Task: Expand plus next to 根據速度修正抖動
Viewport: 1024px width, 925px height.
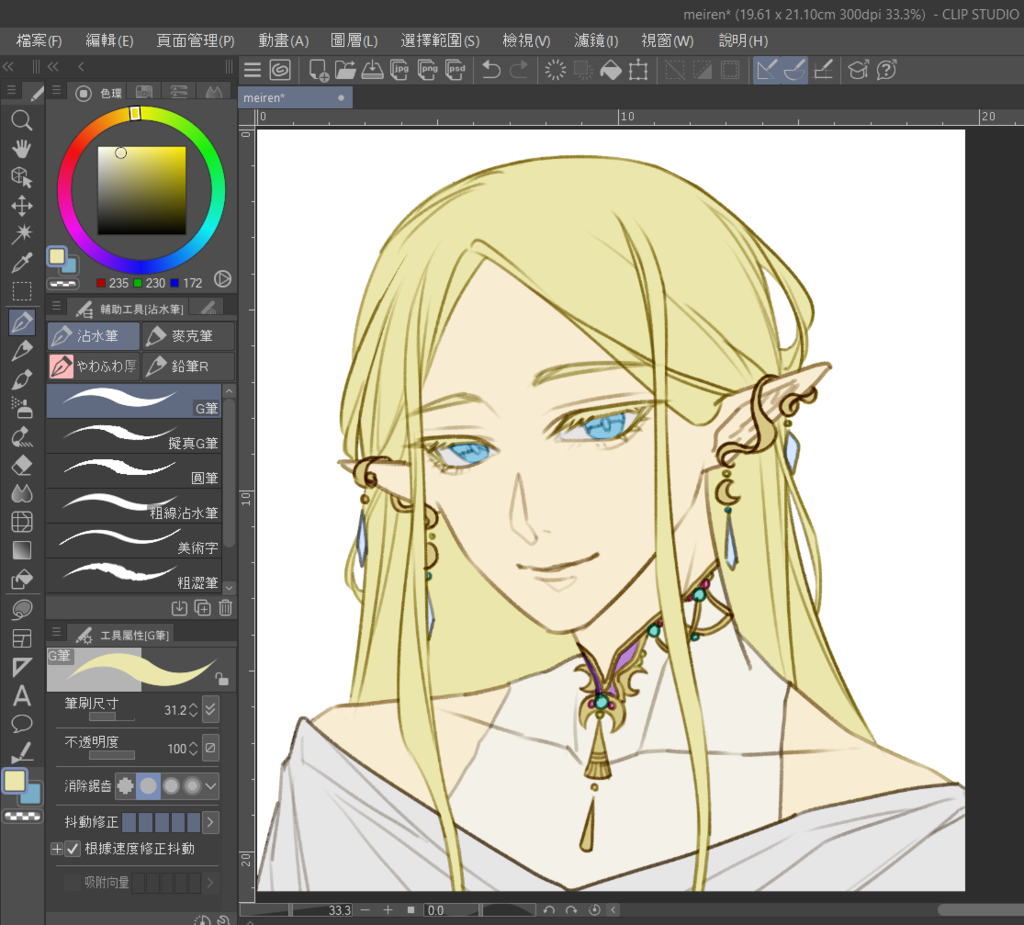Action: (57, 849)
